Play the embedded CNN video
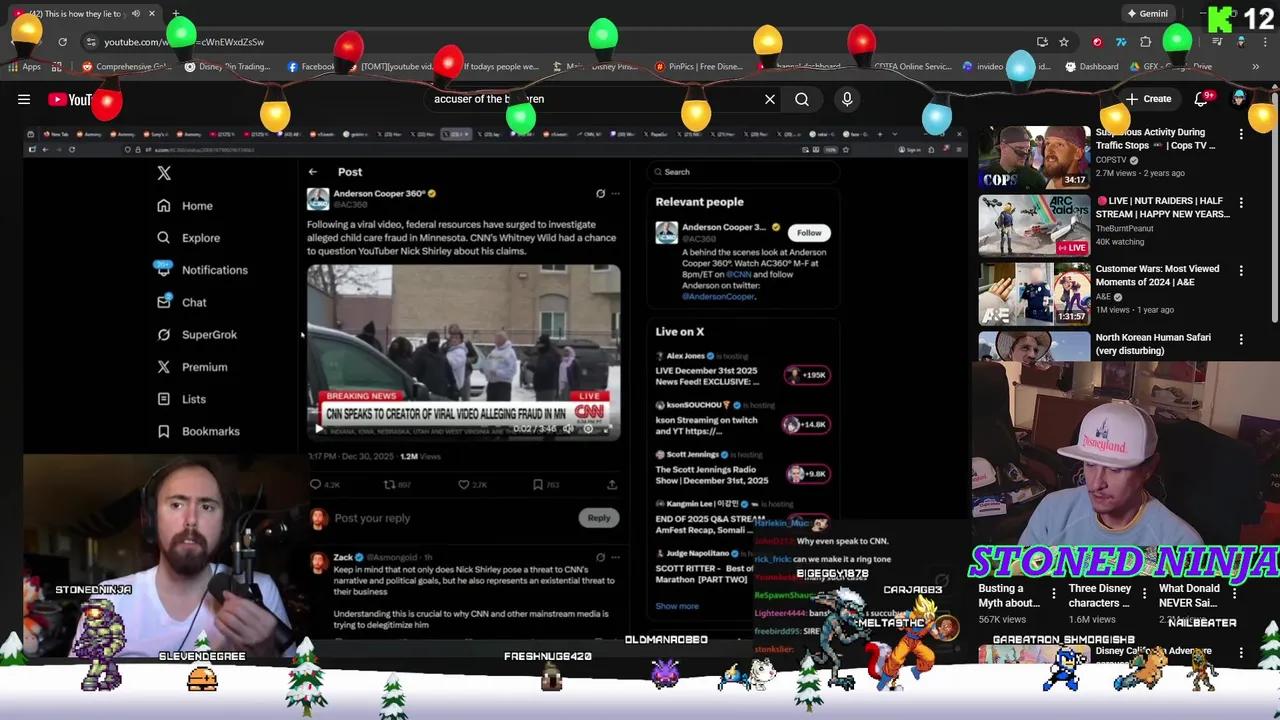This screenshot has width=1280, height=720. coord(320,429)
